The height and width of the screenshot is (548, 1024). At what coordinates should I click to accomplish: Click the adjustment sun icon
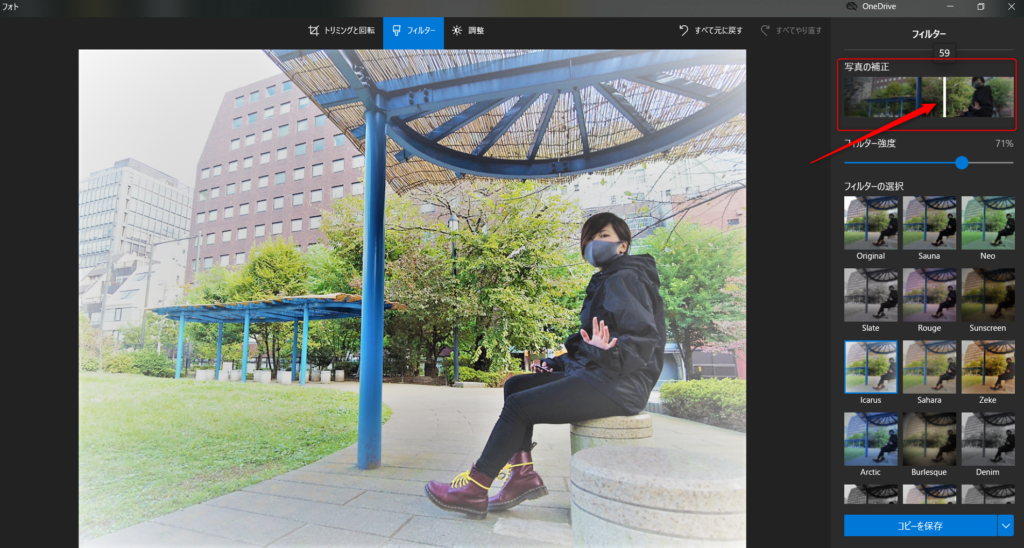[457, 30]
